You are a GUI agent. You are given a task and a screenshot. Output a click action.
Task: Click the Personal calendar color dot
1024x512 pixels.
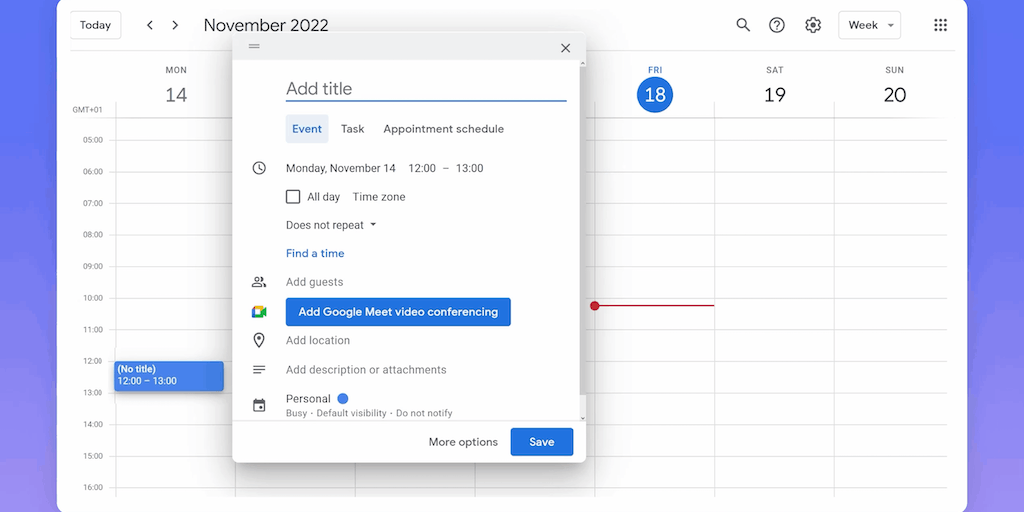[343, 398]
